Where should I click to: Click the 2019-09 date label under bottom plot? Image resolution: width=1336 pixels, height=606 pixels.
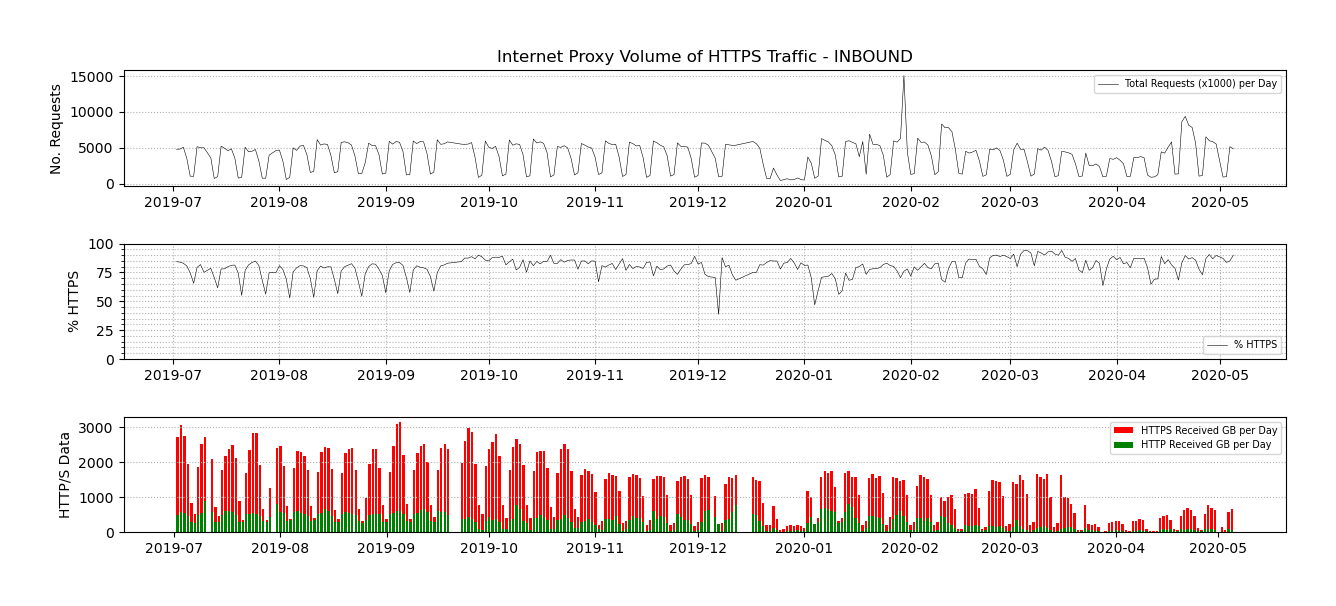click(386, 549)
